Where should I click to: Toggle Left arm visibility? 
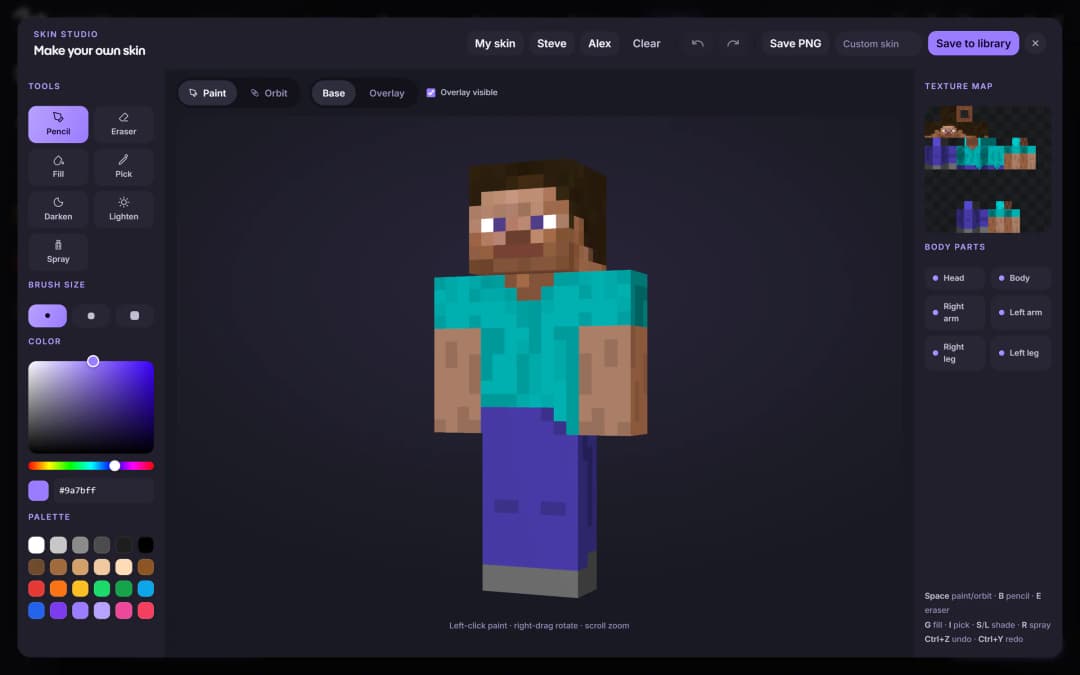click(x=1020, y=312)
